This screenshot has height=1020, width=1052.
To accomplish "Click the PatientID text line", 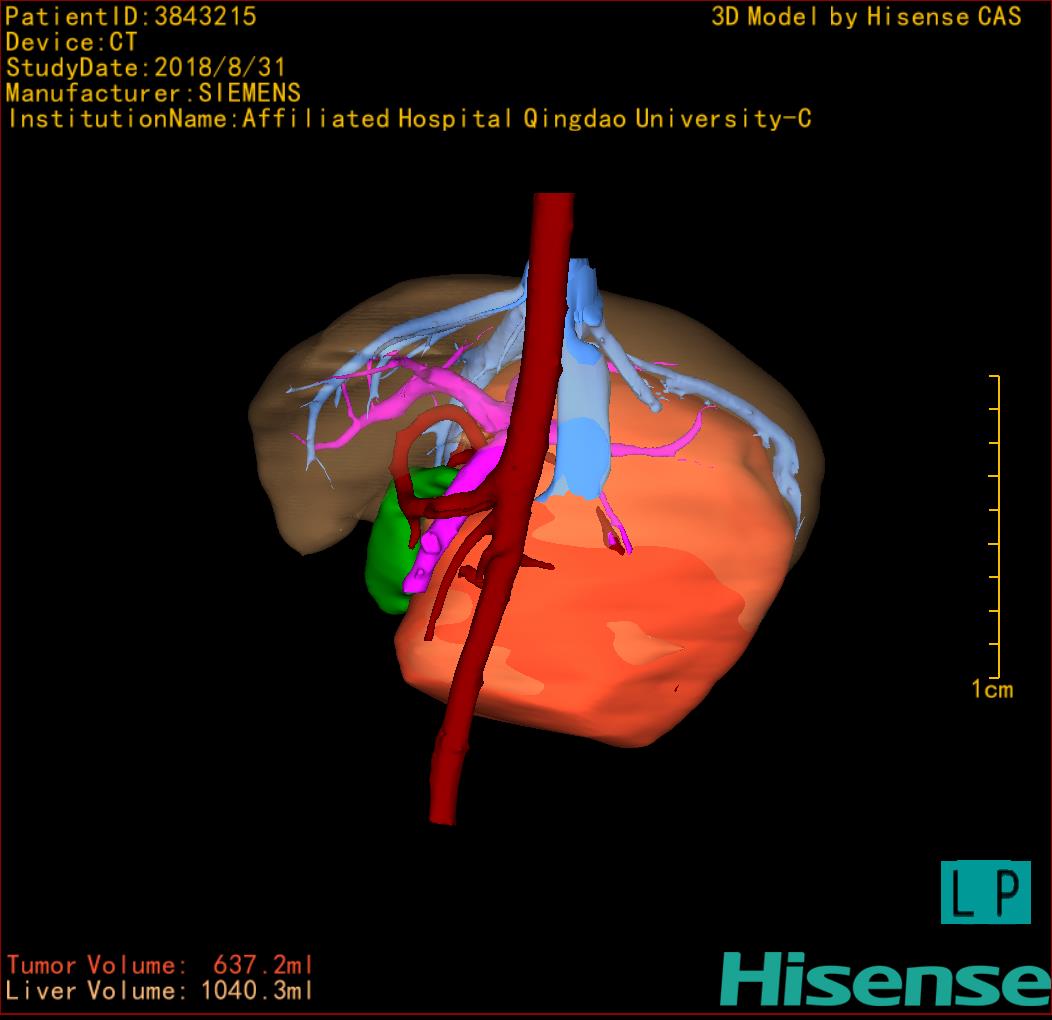I will (131, 17).
